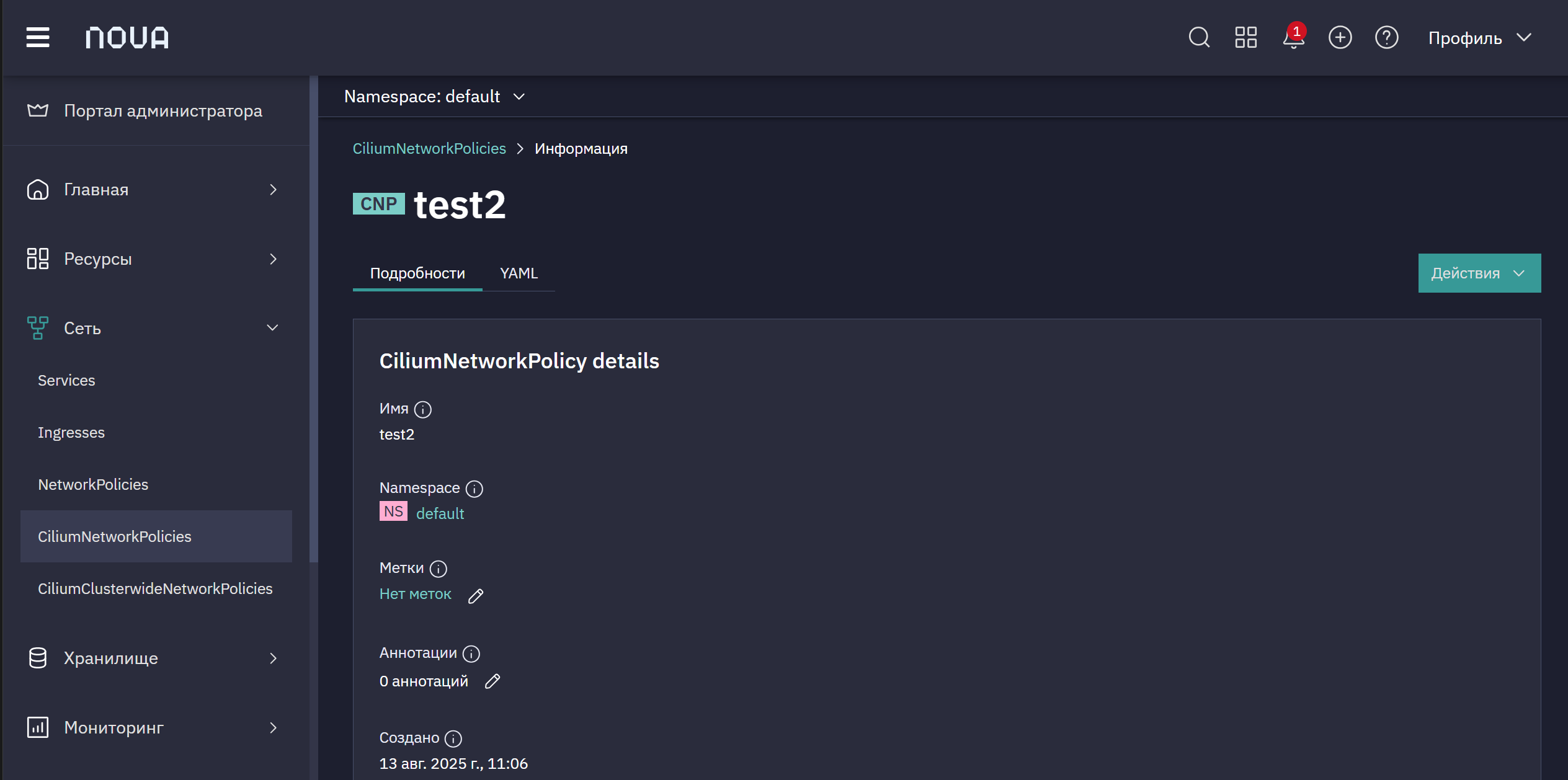Switch to the YAML tab
The width and height of the screenshot is (1568, 780).
click(x=519, y=273)
